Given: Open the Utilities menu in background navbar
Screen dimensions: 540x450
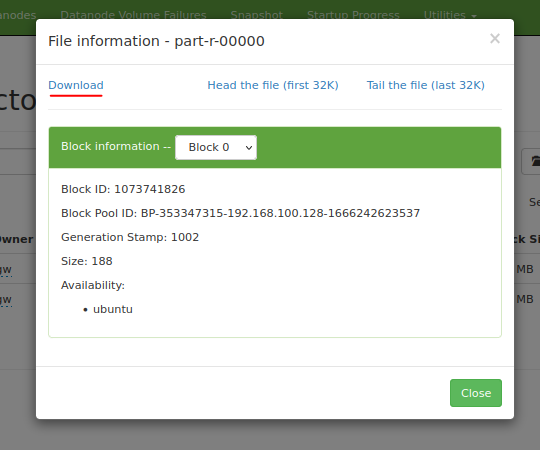Looking at the screenshot, I should click(x=450, y=15).
